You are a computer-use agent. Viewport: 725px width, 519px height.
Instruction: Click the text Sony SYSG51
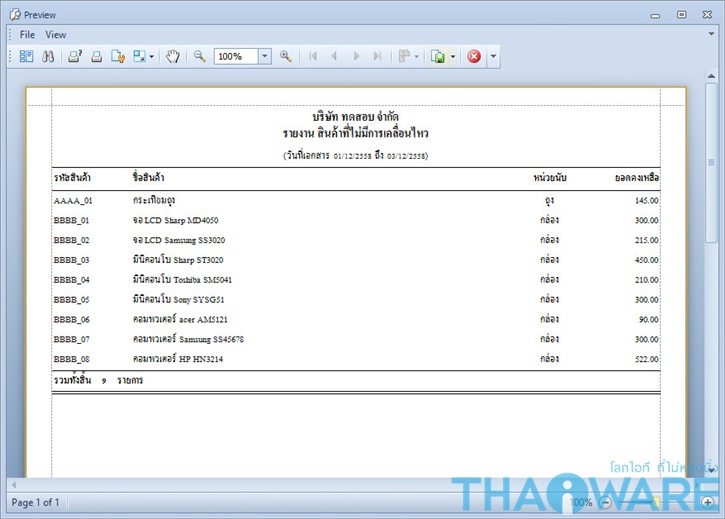199,300
